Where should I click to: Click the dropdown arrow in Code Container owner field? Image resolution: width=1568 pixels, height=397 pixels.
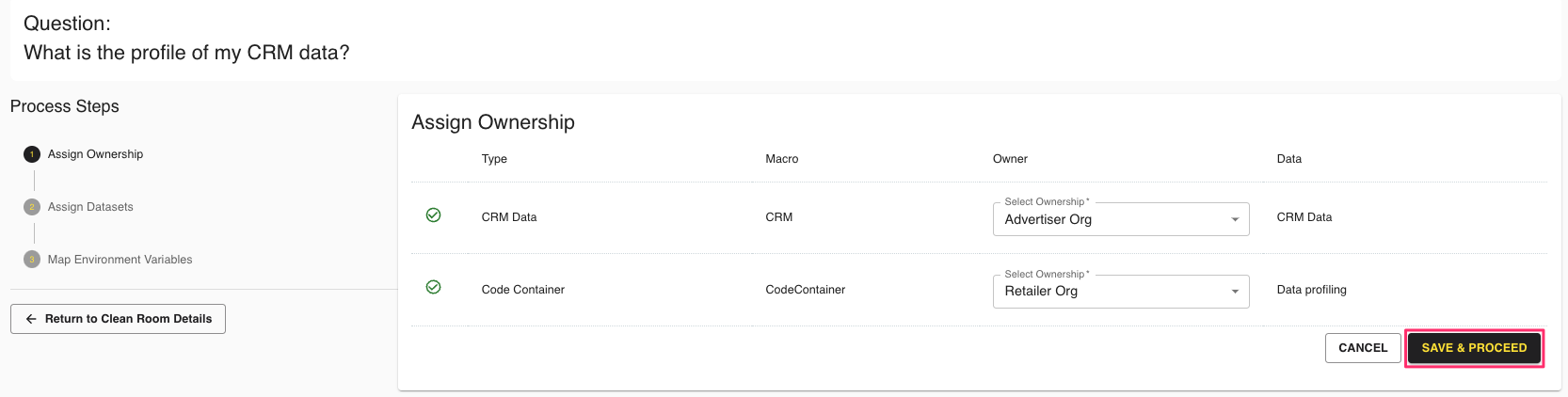pyautogui.click(x=1235, y=292)
